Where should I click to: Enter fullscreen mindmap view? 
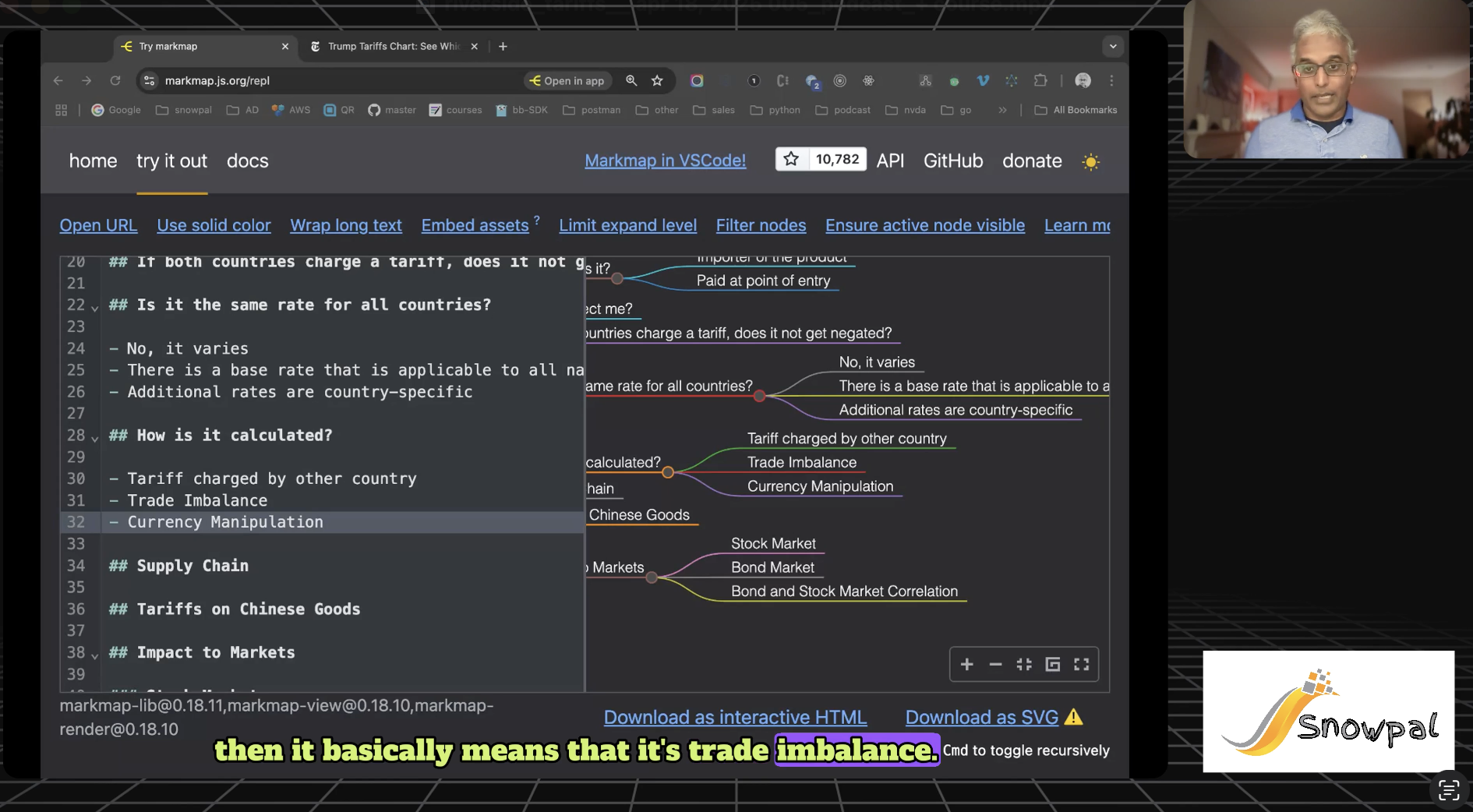[x=1082, y=664]
